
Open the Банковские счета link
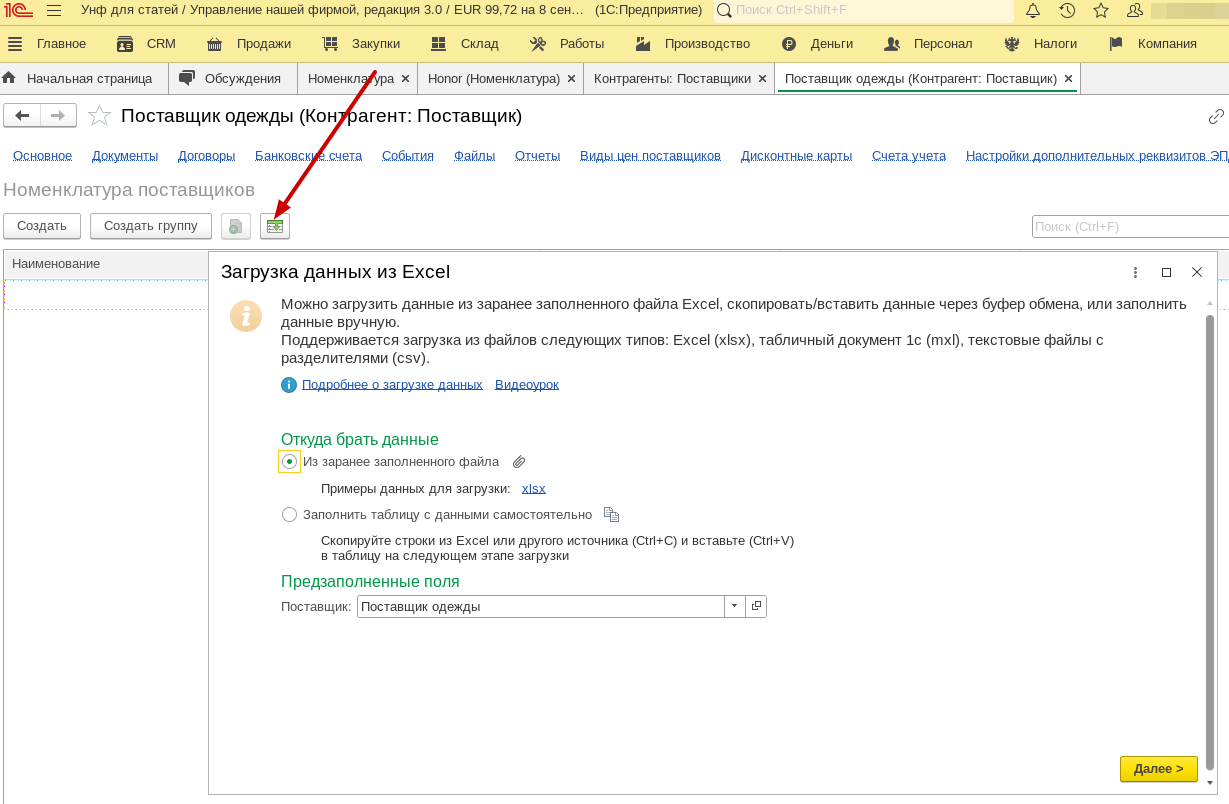[308, 156]
